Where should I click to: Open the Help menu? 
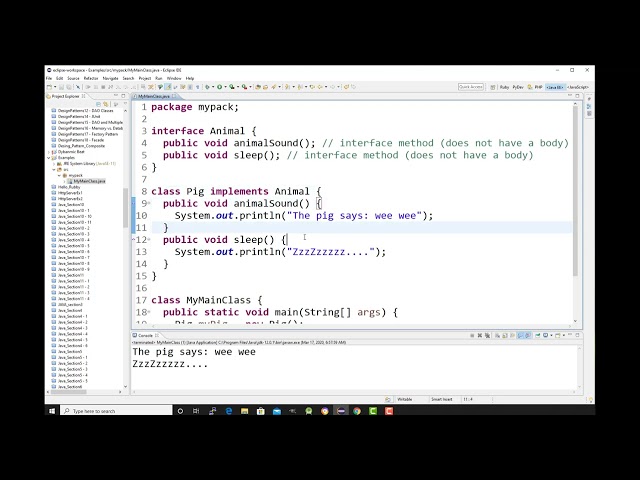coord(190,78)
